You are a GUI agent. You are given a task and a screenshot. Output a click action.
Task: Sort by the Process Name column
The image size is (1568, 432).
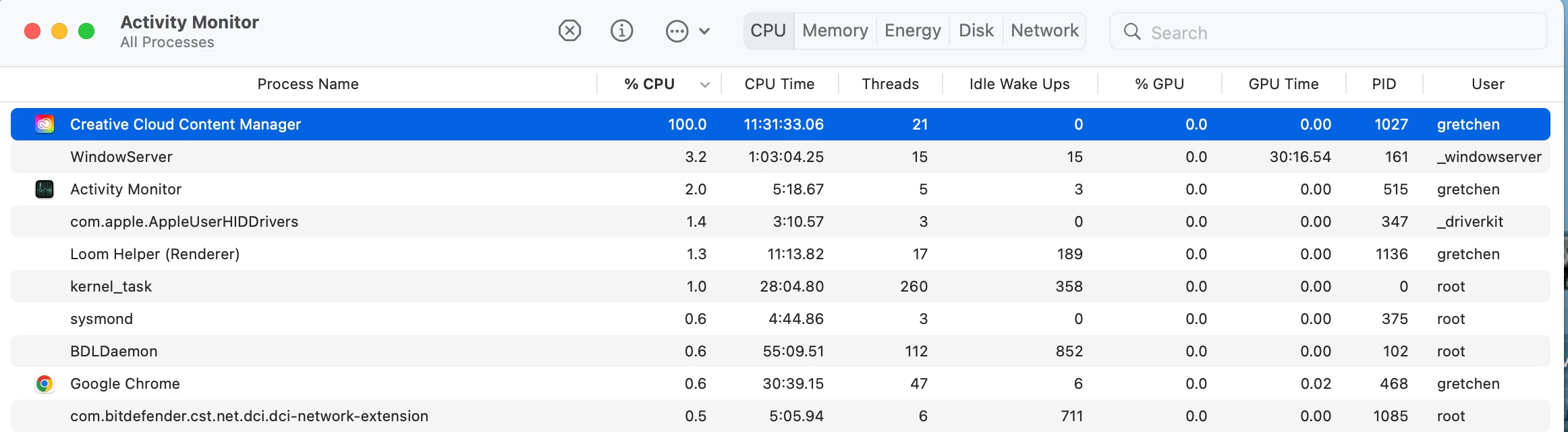point(308,84)
